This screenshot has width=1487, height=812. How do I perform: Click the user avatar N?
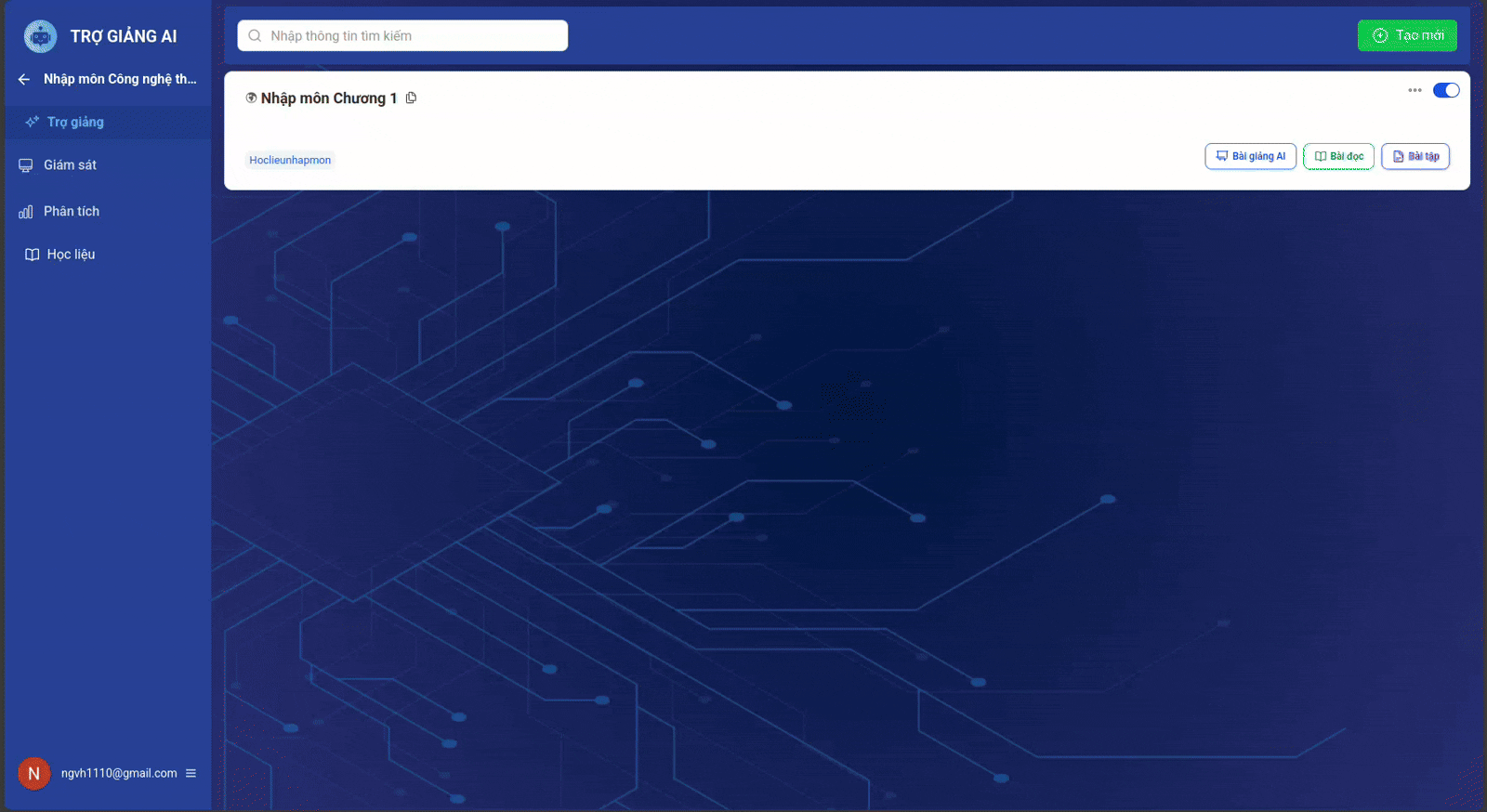coord(33,773)
